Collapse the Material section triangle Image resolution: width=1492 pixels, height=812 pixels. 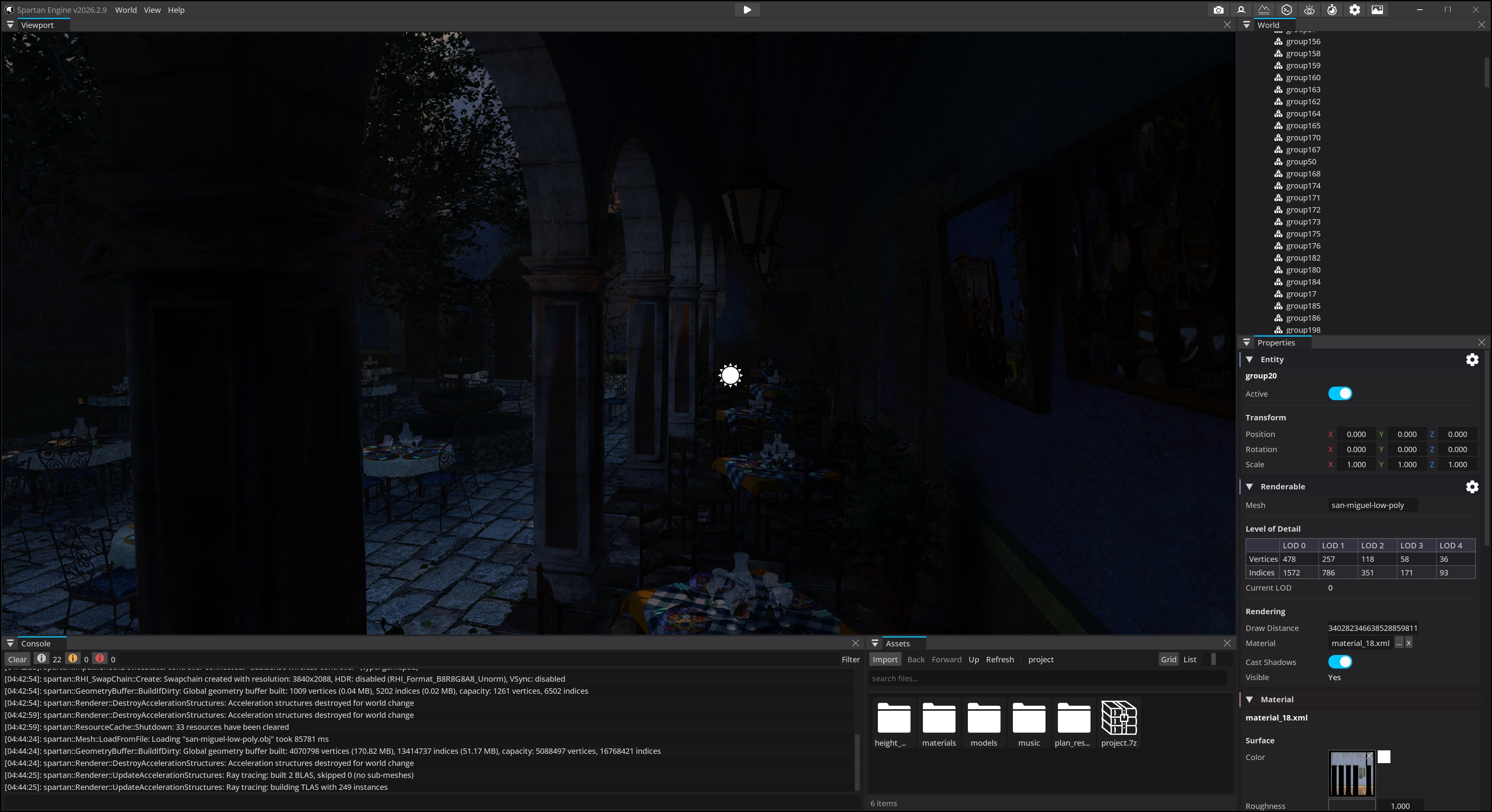pyautogui.click(x=1249, y=699)
